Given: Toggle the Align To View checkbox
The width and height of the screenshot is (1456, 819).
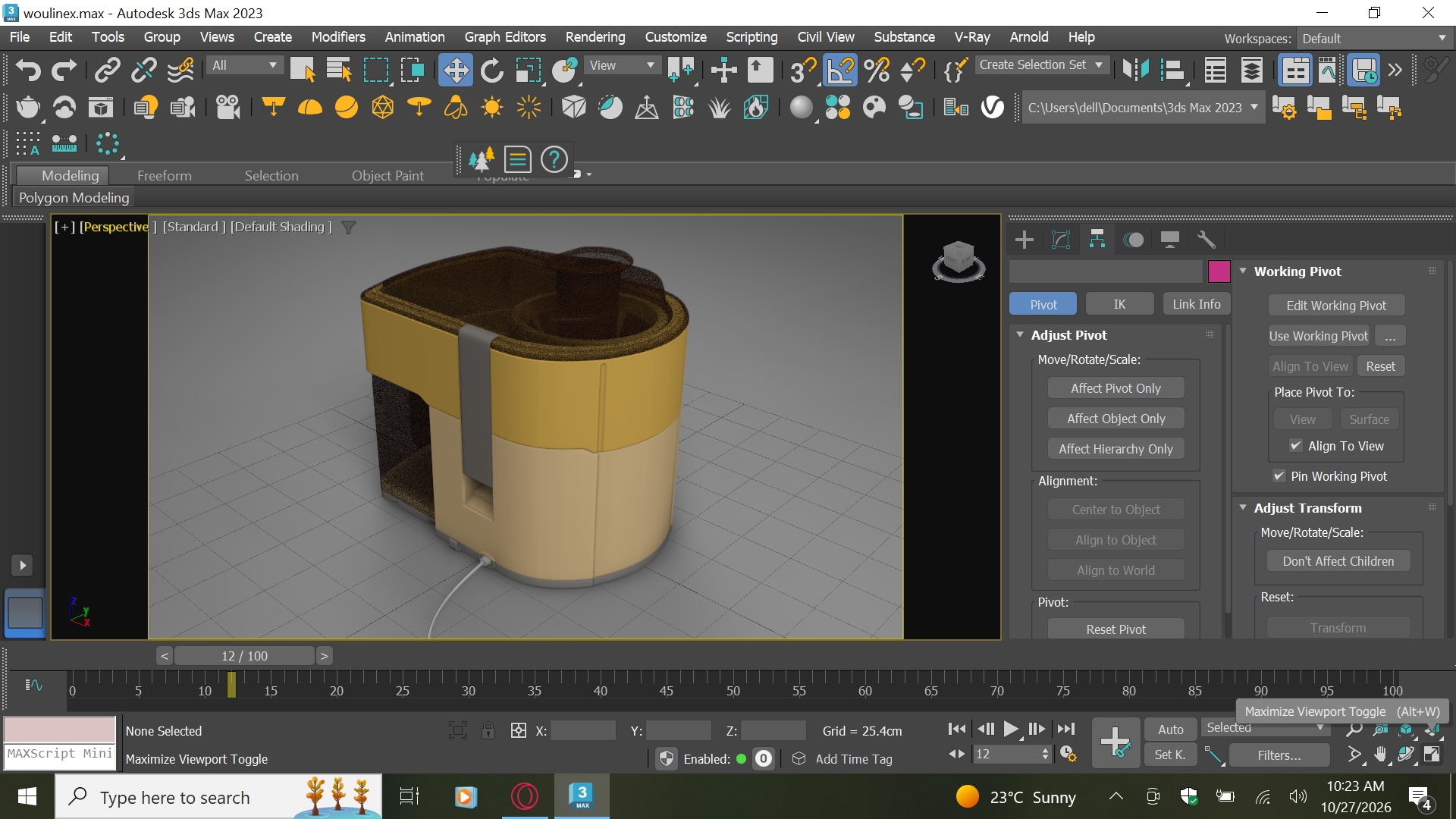Looking at the screenshot, I should (1296, 446).
